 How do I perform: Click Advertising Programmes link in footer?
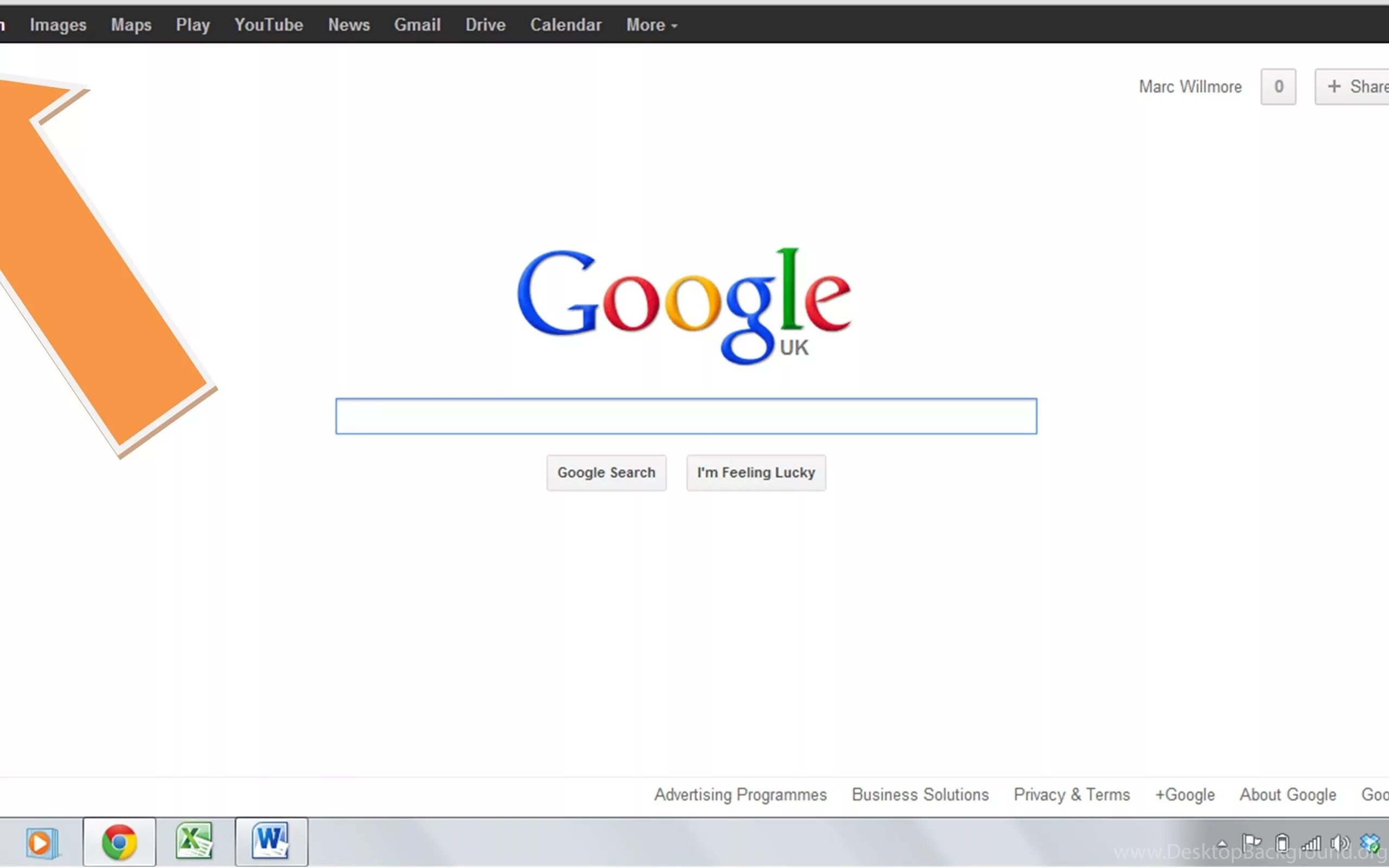740,794
